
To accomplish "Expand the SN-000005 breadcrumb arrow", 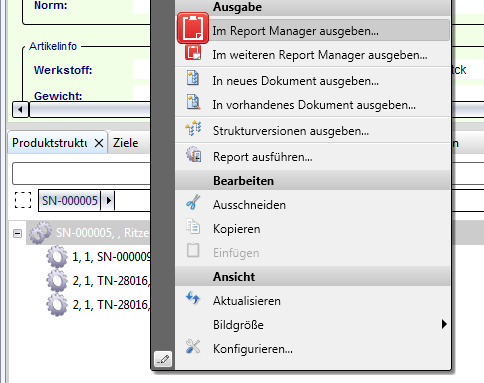I will pyautogui.click(x=108, y=201).
